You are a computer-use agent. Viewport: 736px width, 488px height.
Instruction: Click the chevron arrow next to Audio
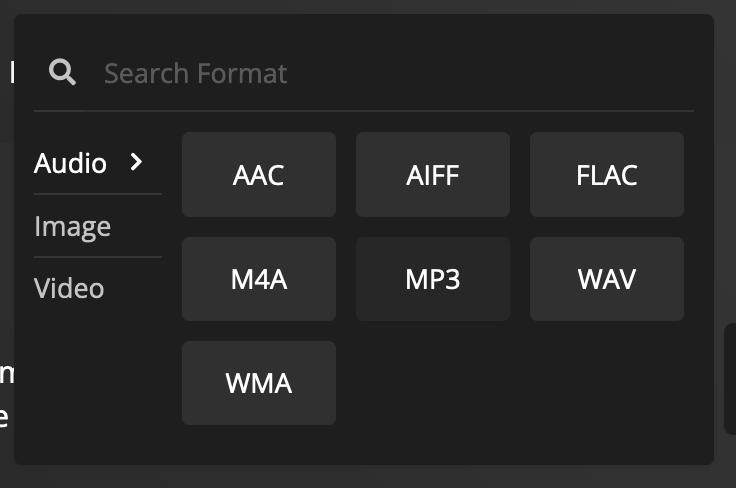point(136,162)
